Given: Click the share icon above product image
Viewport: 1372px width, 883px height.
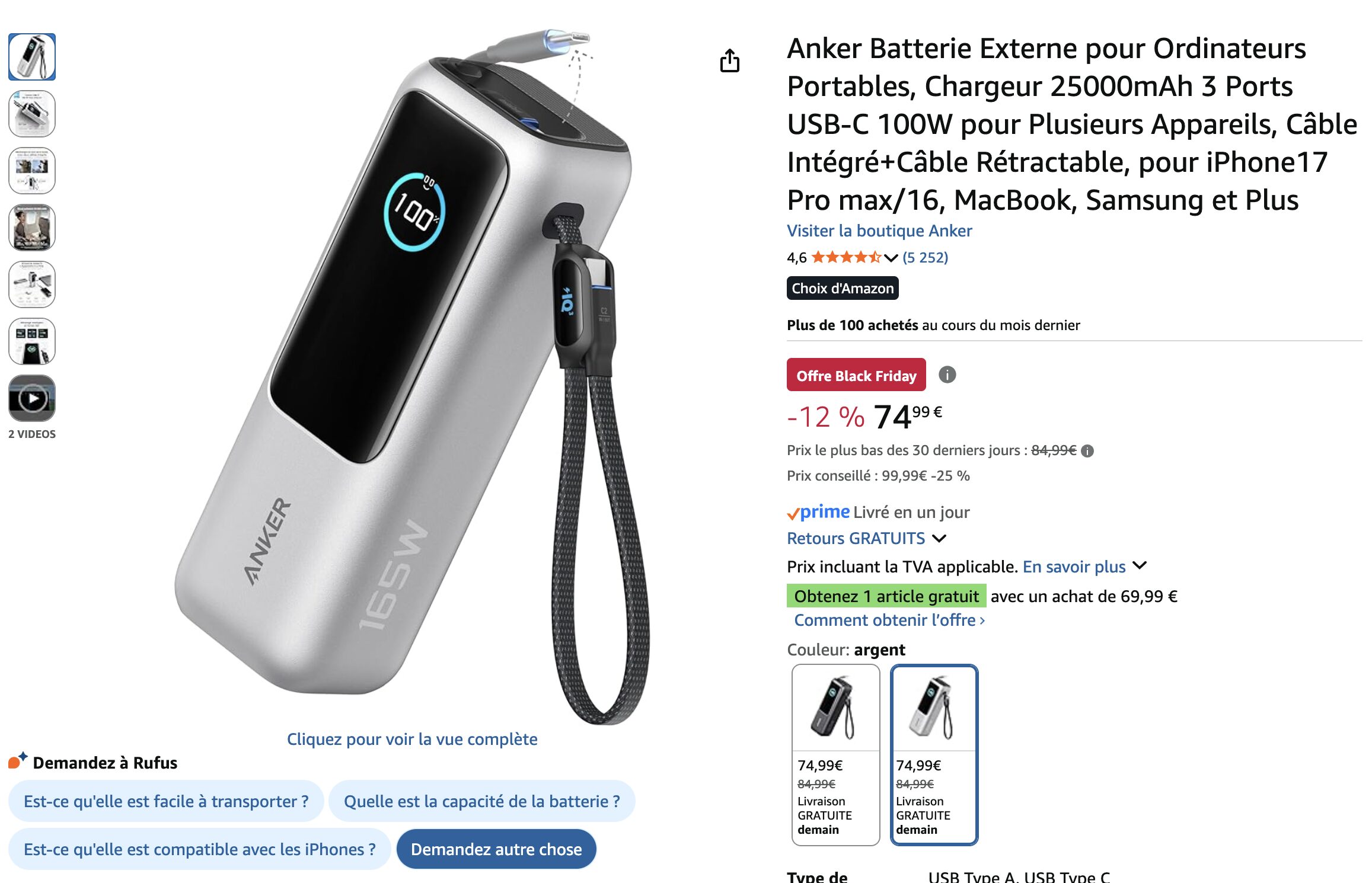Looking at the screenshot, I should tap(729, 60).
